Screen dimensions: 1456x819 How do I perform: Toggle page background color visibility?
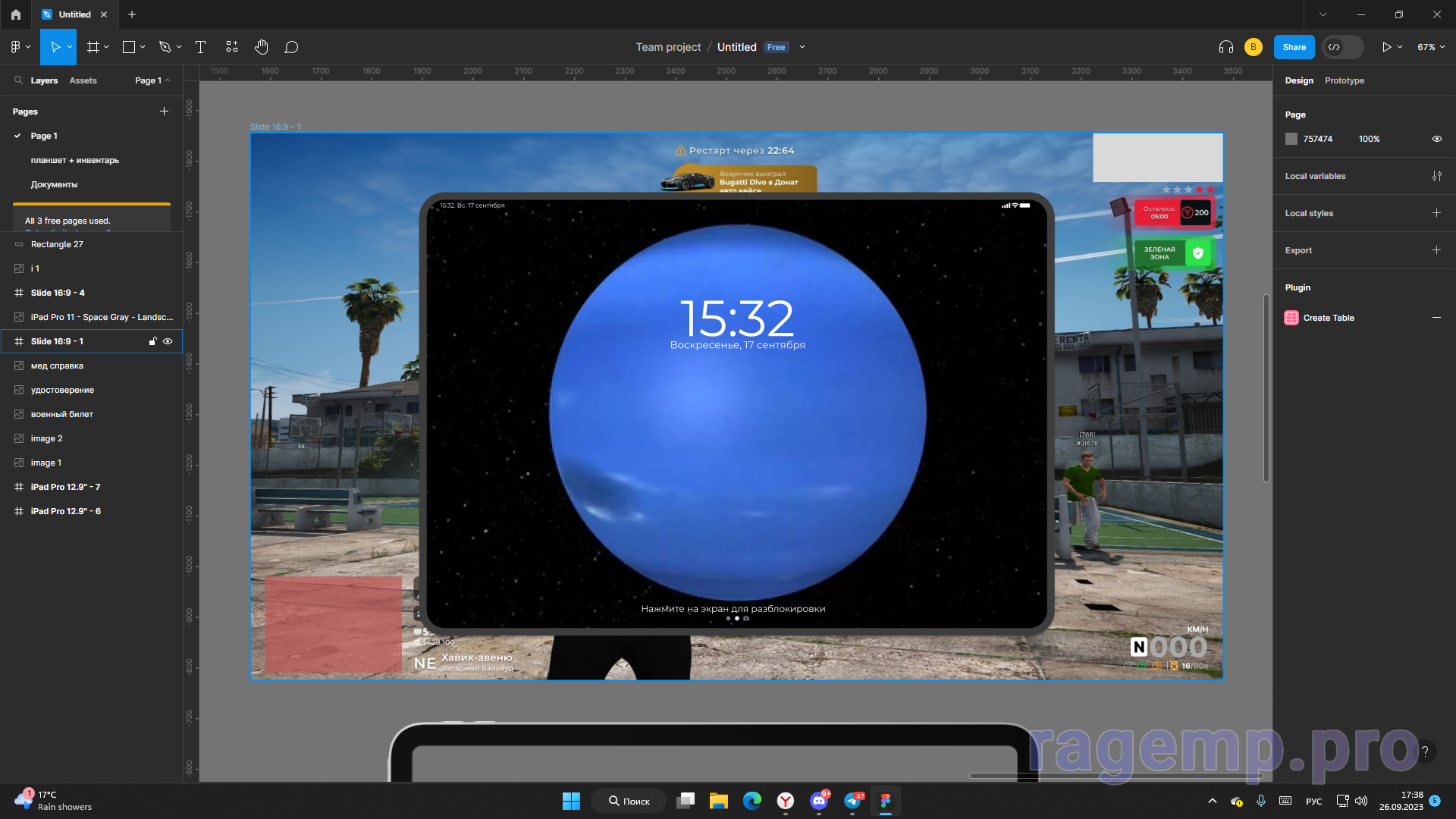[x=1436, y=139]
